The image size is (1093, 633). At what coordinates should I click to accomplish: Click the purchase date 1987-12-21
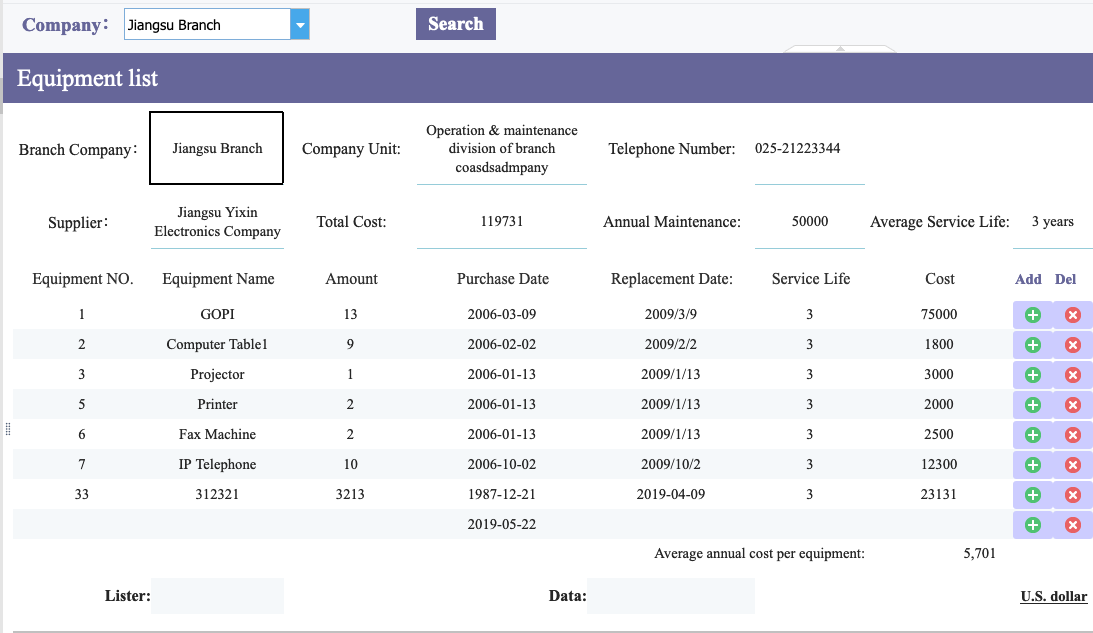(x=502, y=494)
